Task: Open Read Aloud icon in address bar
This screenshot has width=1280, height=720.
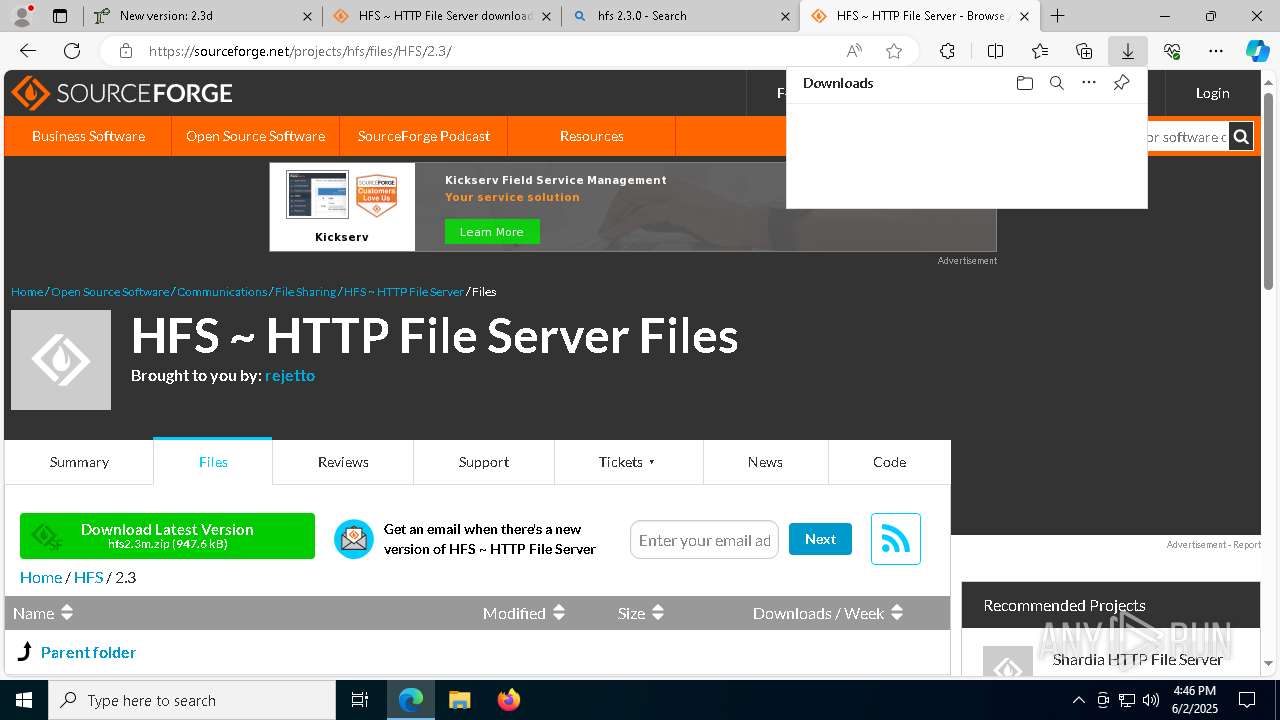Action: point(854,51)
